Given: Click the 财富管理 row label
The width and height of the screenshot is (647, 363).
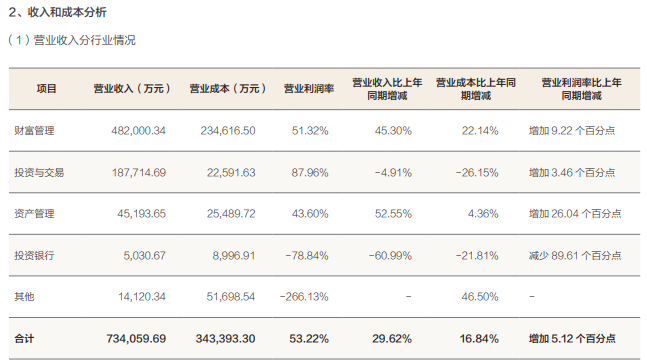Looking at the screenshot, I should point(34,131).
